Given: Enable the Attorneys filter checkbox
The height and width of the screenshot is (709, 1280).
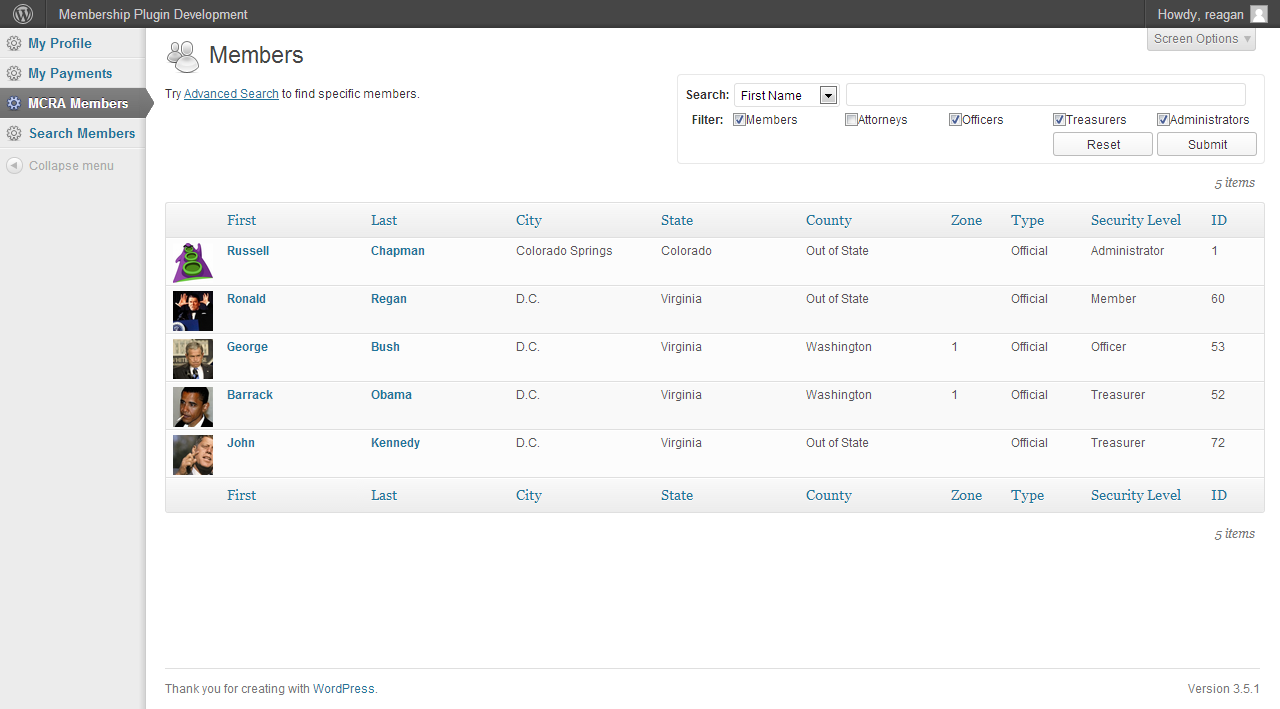Looking at the screenshot, I should coord(851,120).
